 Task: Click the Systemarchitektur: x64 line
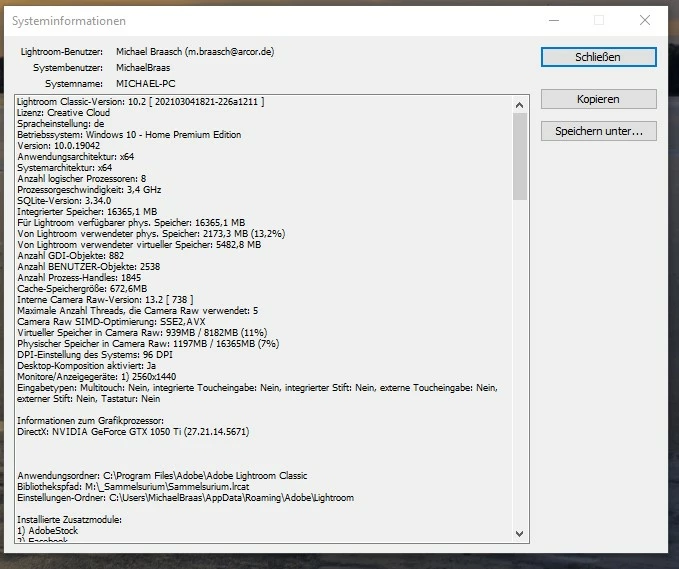65,168
